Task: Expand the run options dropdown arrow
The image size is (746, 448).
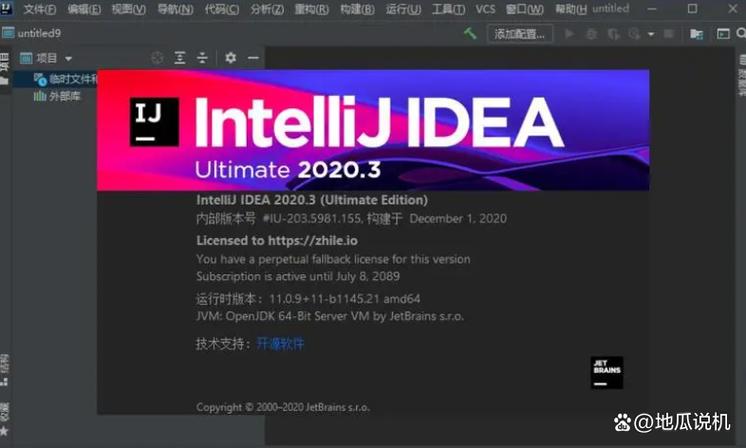Action: pyautogui.click(x=651, y=34)
